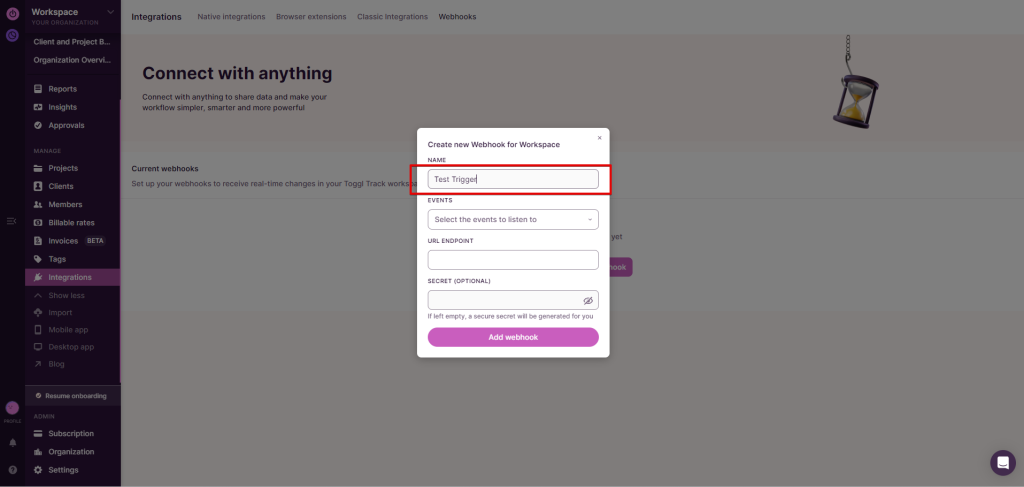Click the chat support bubble icon
Screen dimensions: 1024x487
[1002, 463]
